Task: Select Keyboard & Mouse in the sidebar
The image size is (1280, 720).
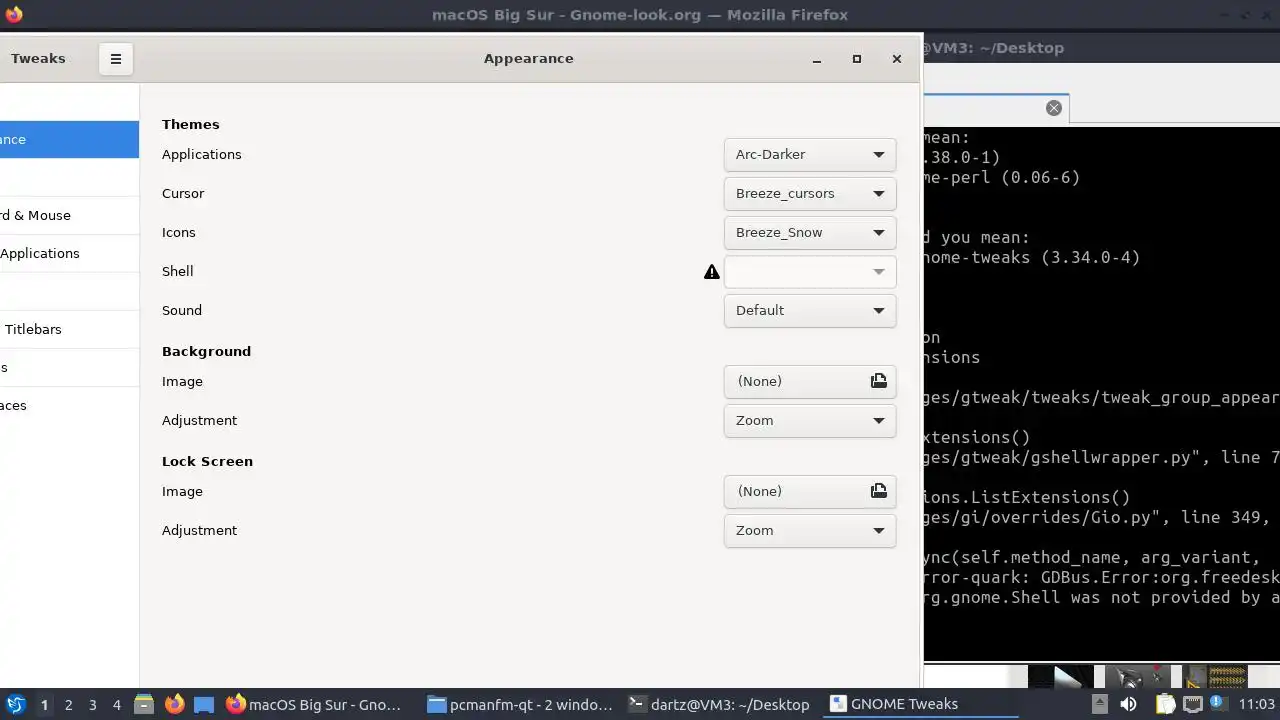Action: (x=69, y=215)
